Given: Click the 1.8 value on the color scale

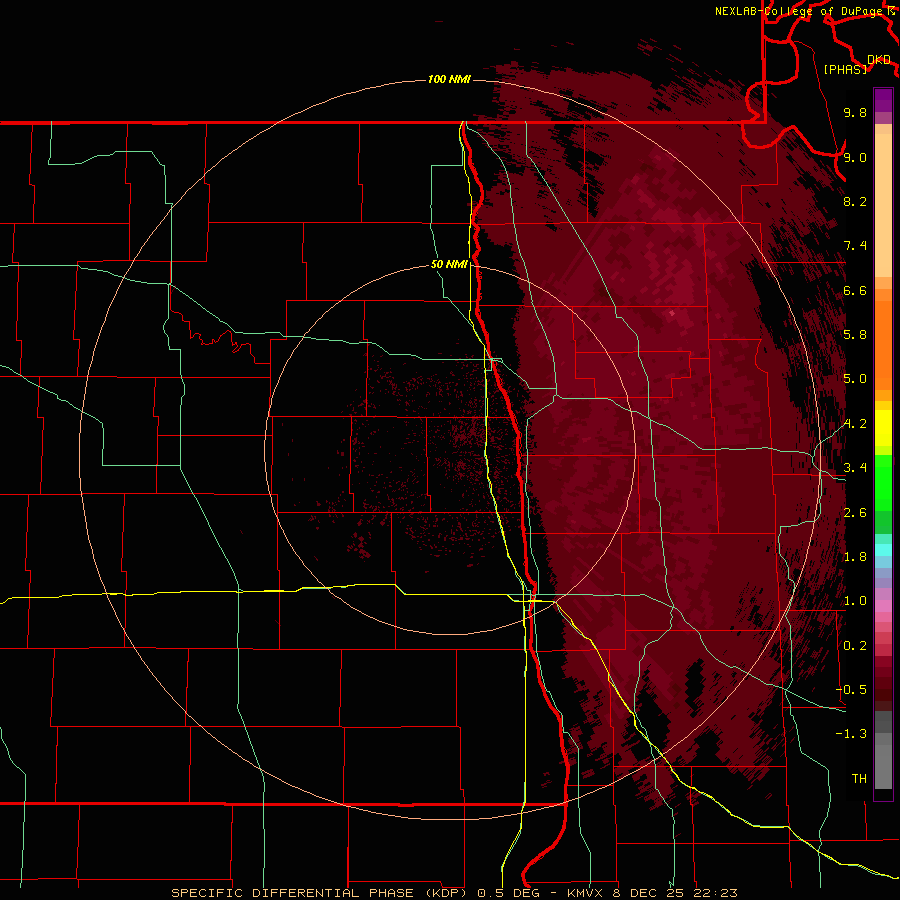Looking at the screenshot, I should pyautogui.click(x=855, y=557).
